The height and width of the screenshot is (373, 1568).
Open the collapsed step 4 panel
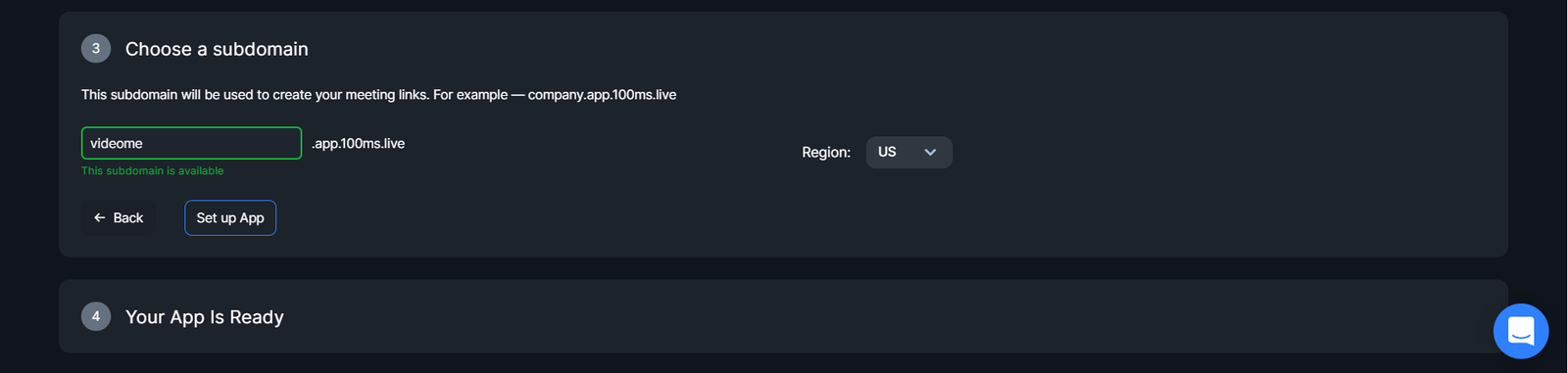pos(783,316)
